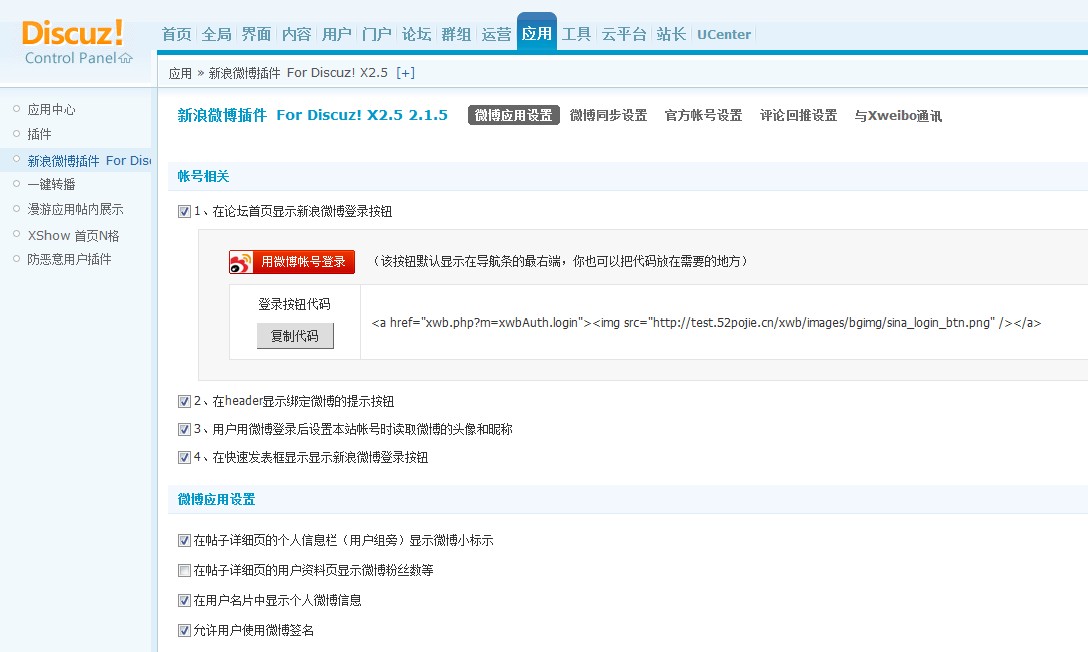Switch to the 与Xweibo通讯 tab
1088x652 pixels.
click(898, 116)
